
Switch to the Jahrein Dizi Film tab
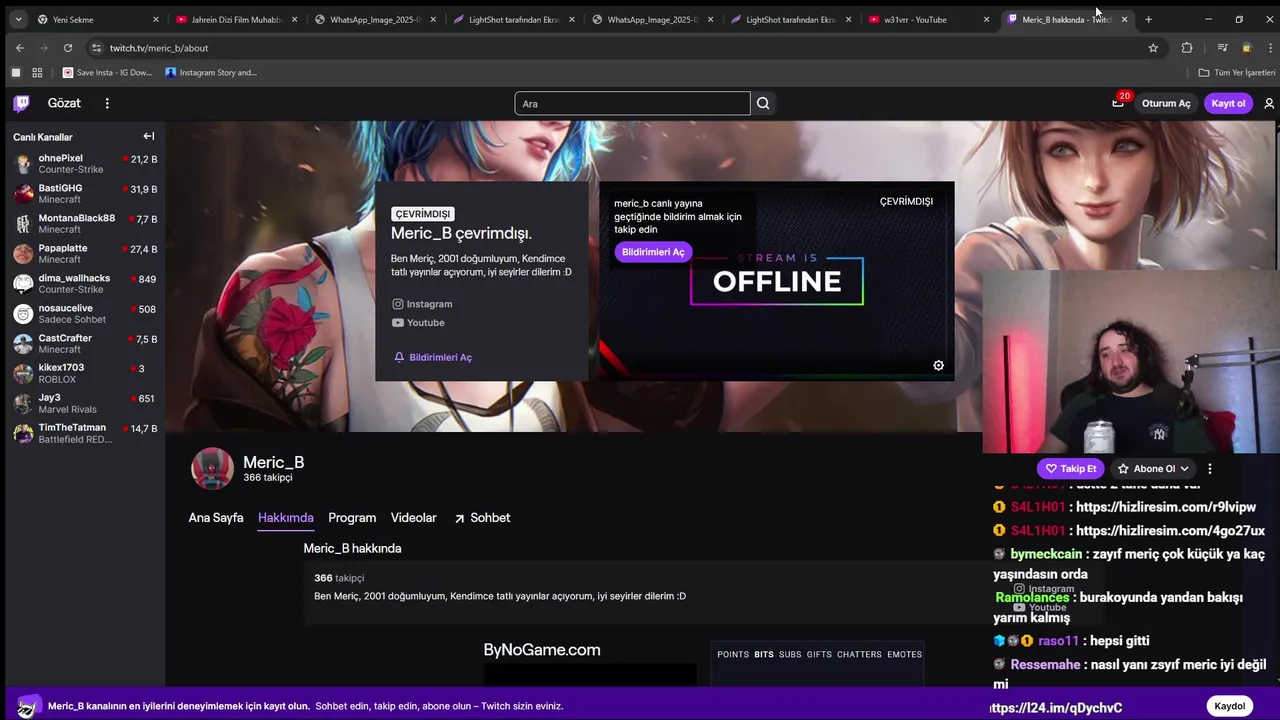pos(237,19)
